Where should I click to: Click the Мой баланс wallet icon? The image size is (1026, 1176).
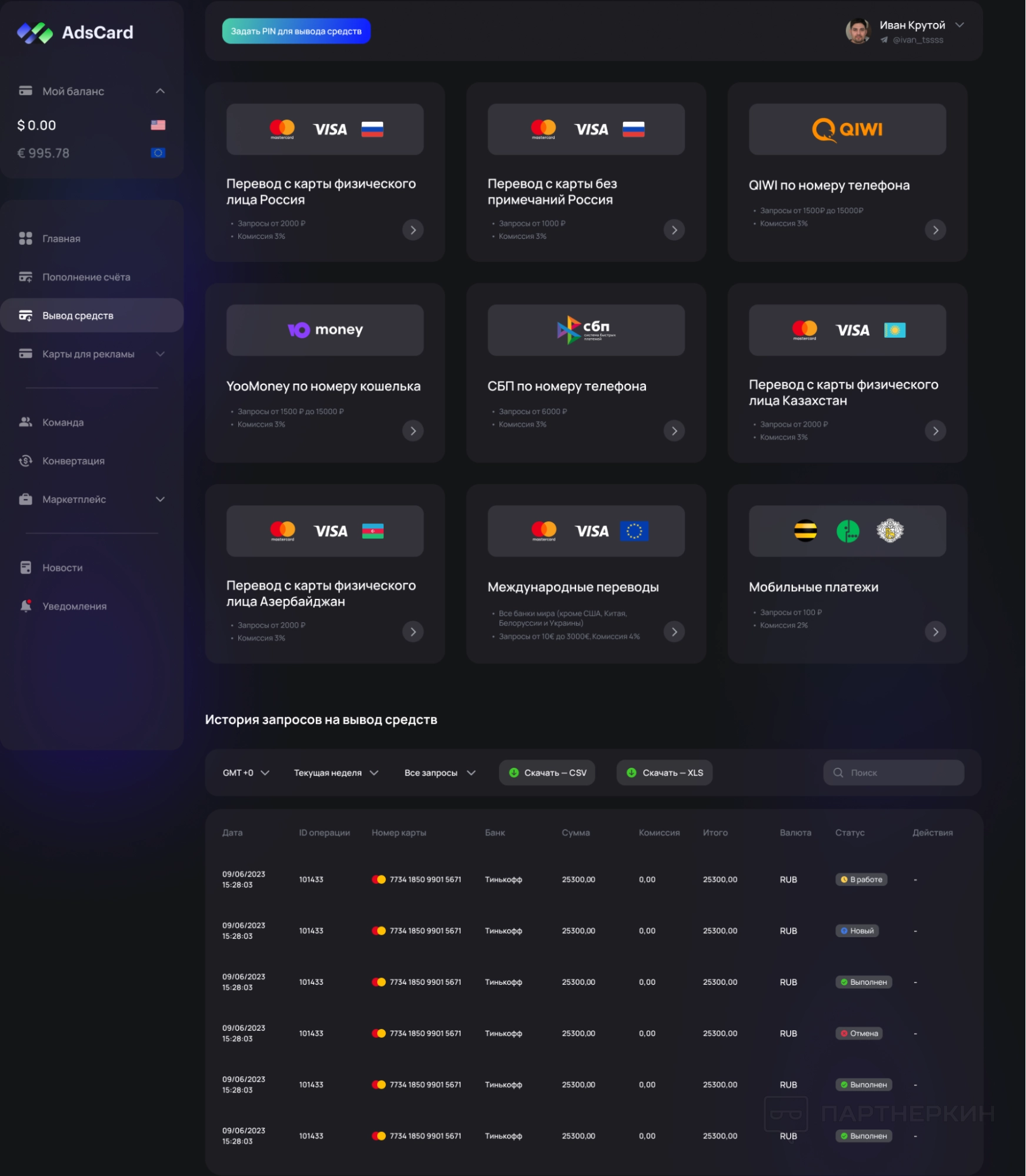coord(25,91)
